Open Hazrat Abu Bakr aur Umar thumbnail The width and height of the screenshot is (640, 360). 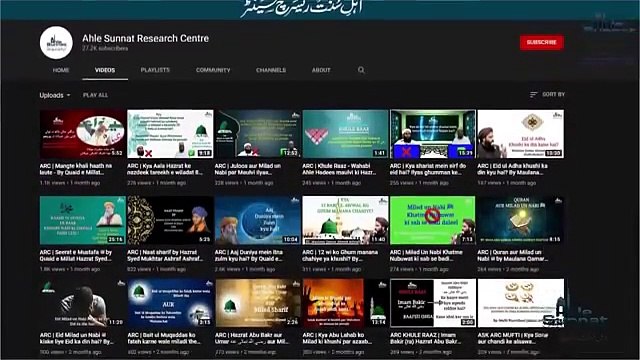point(258,303)
